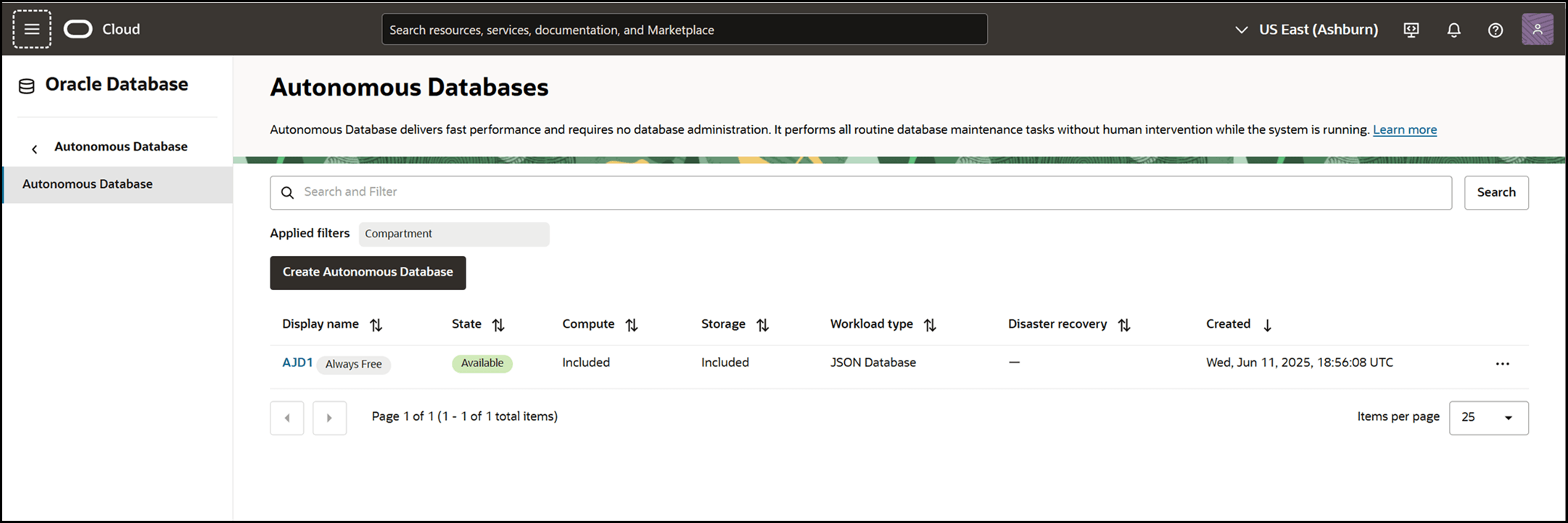Click the Page 1 of 1 text
The height and width of the screenshot is (523, 1568).
click(465, 416)
